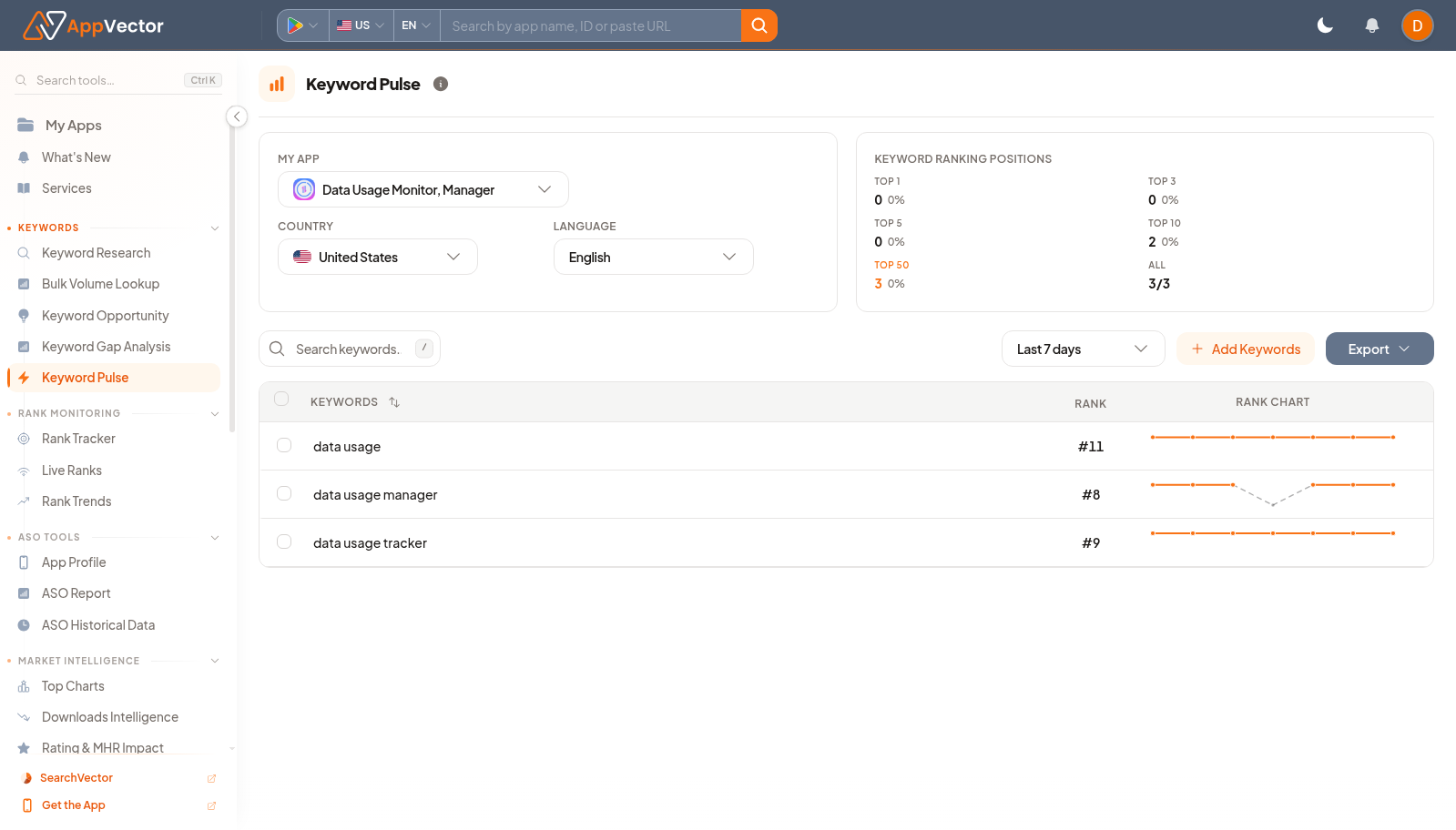
Task: Open Services
Action: click(66, 188)
